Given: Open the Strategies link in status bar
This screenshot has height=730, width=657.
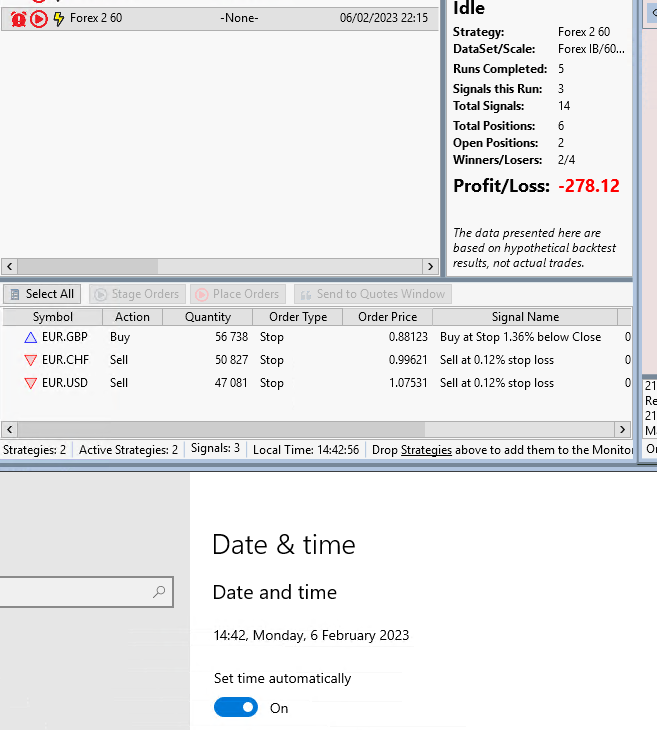Looking at the screenshot, I should click(x=426, y=450).
